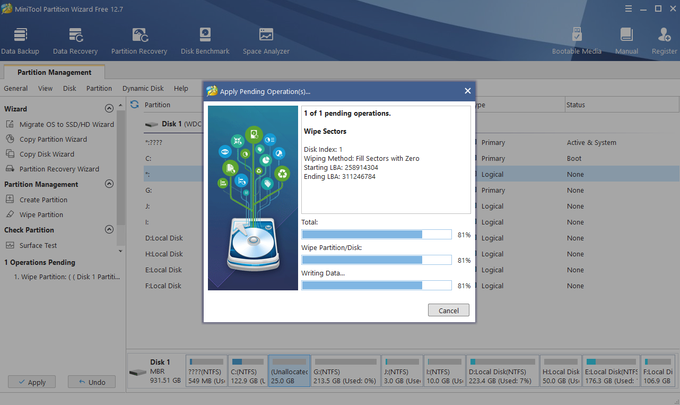This screenshot has width=680, height=405.
Task: Start the Disk Benchmark tool
Action: click(206, 38)
